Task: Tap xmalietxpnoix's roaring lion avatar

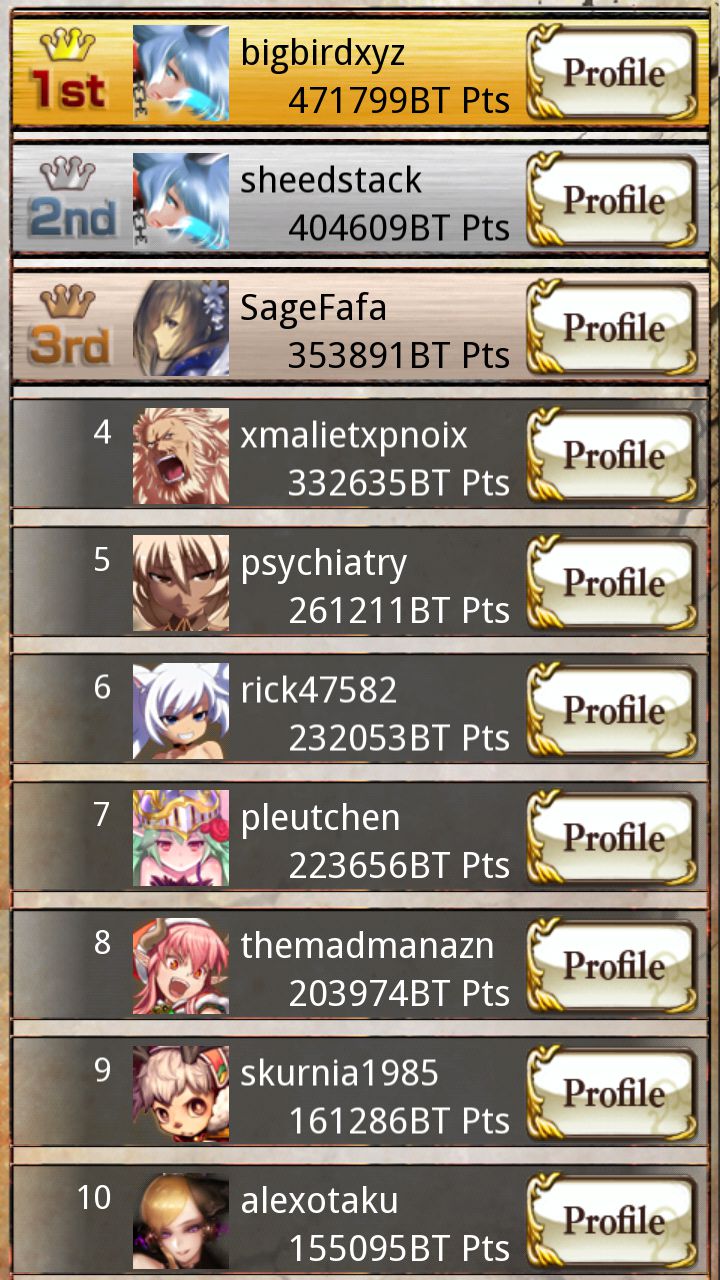Action: click(181, 456)
